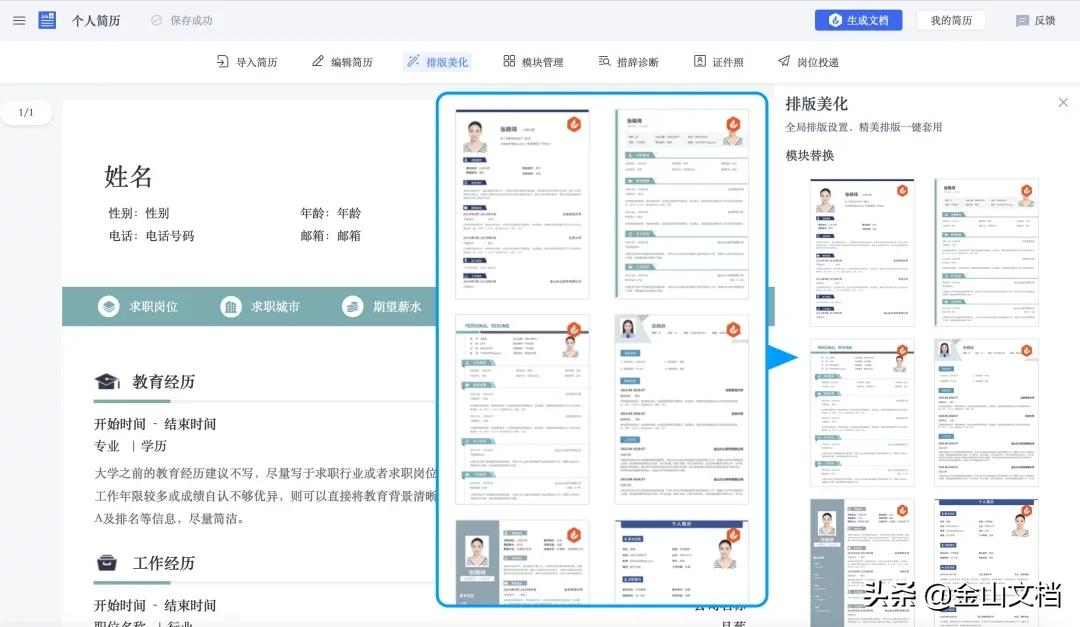Click the 个人简历 title text
Screen dimensions: 1080x627
(96, 20)
